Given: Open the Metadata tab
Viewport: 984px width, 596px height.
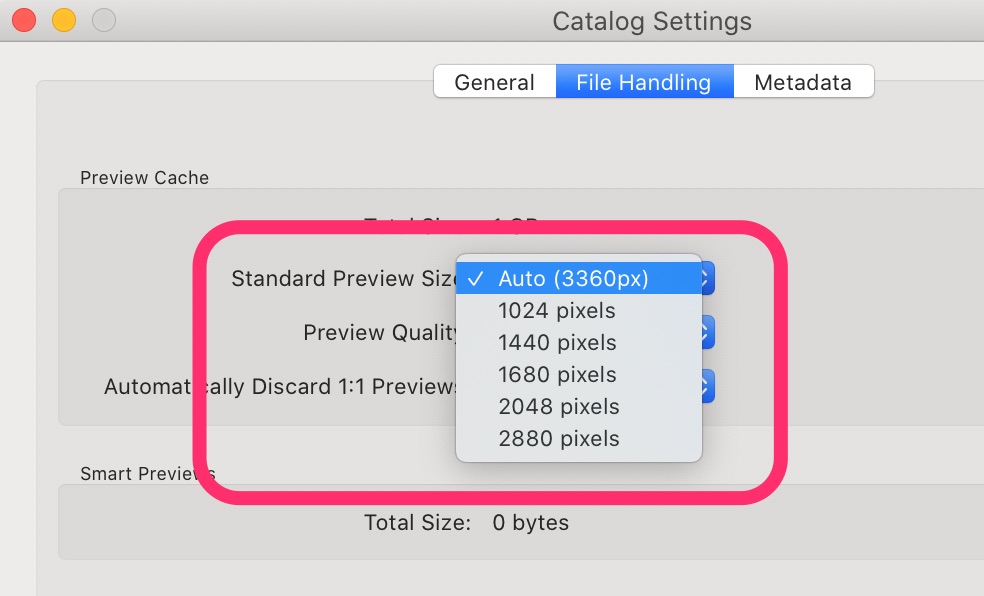Looking at the screenshot, I should (x=803, y=82).
